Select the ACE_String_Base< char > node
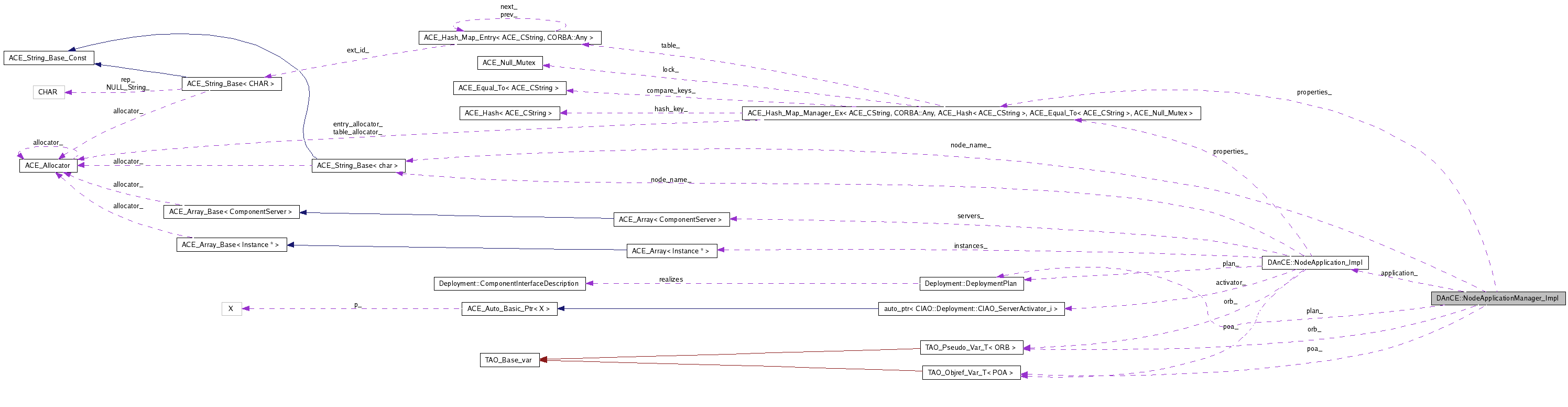Screen dimensions: 1568x407 358,166
